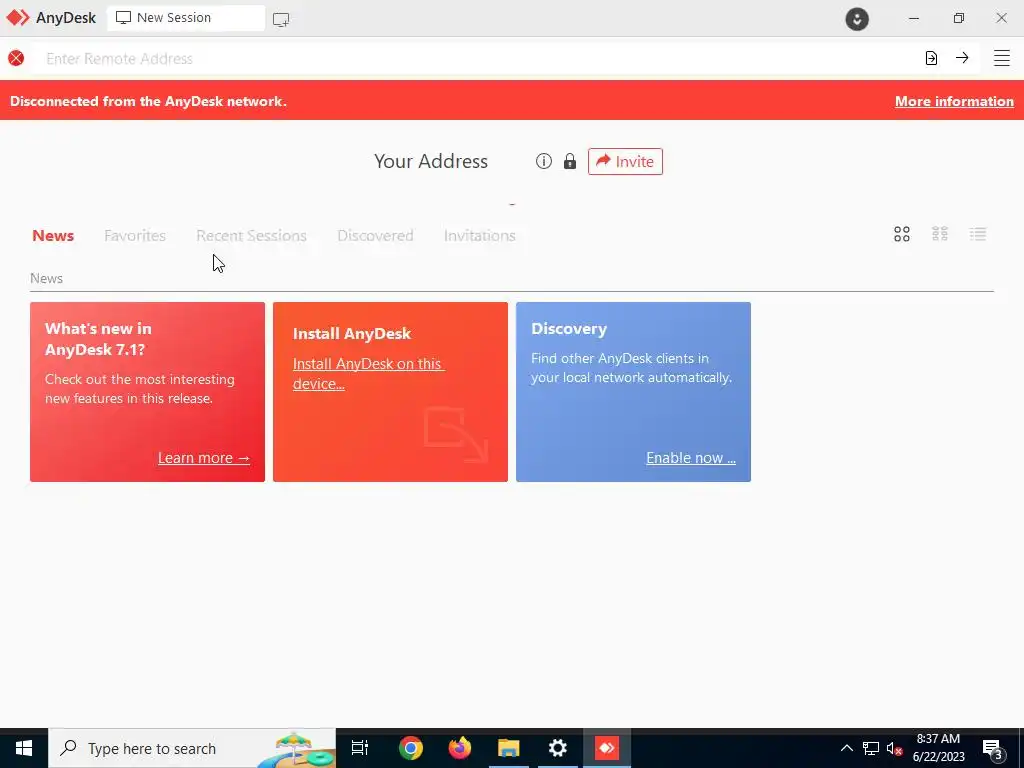Switch to the Discovered tab

click(375, 236)
